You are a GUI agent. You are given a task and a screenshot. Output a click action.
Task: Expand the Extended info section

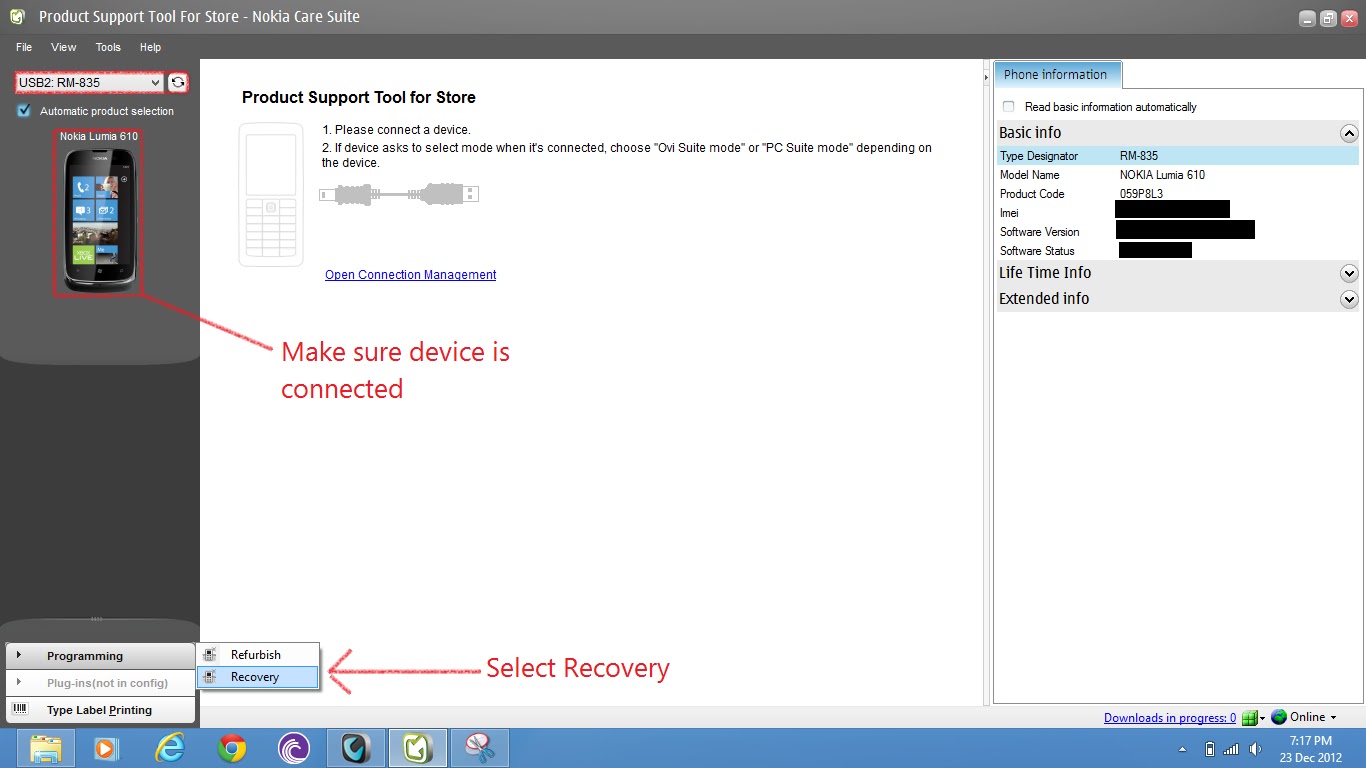[1349, 299]
